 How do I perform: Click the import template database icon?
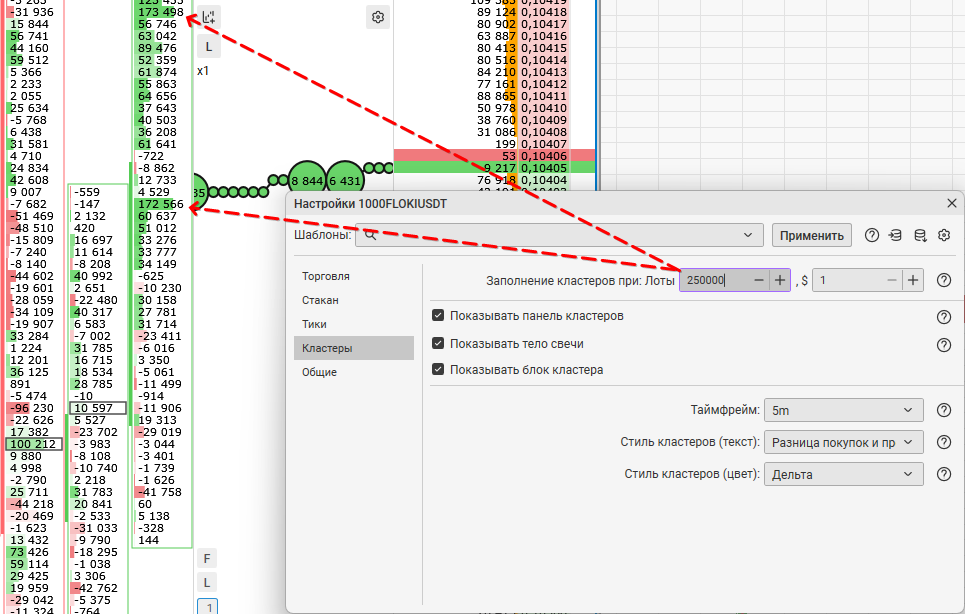(895, 235)
